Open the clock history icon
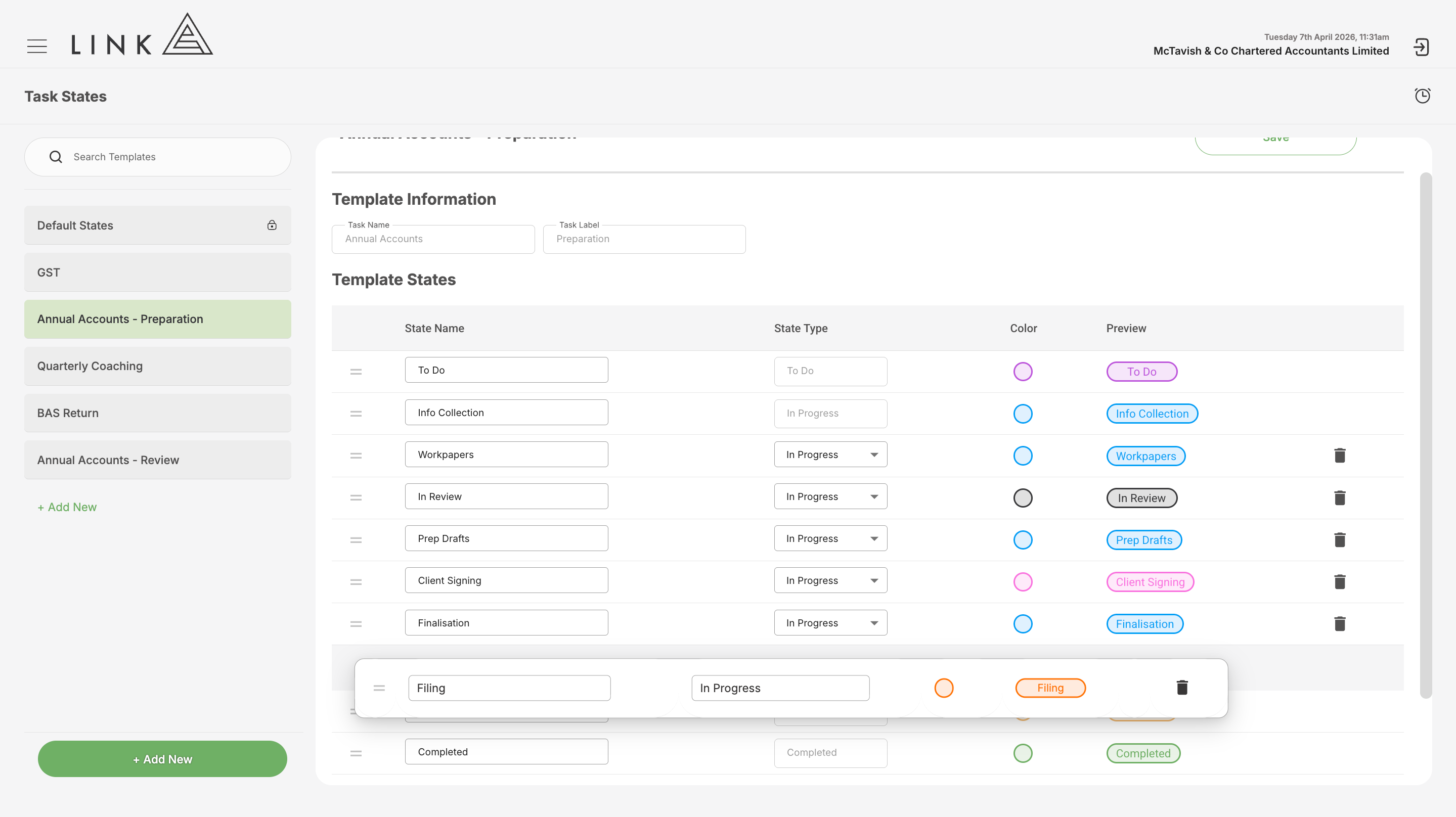The image size is (1456, 817). coord(1422,96)
